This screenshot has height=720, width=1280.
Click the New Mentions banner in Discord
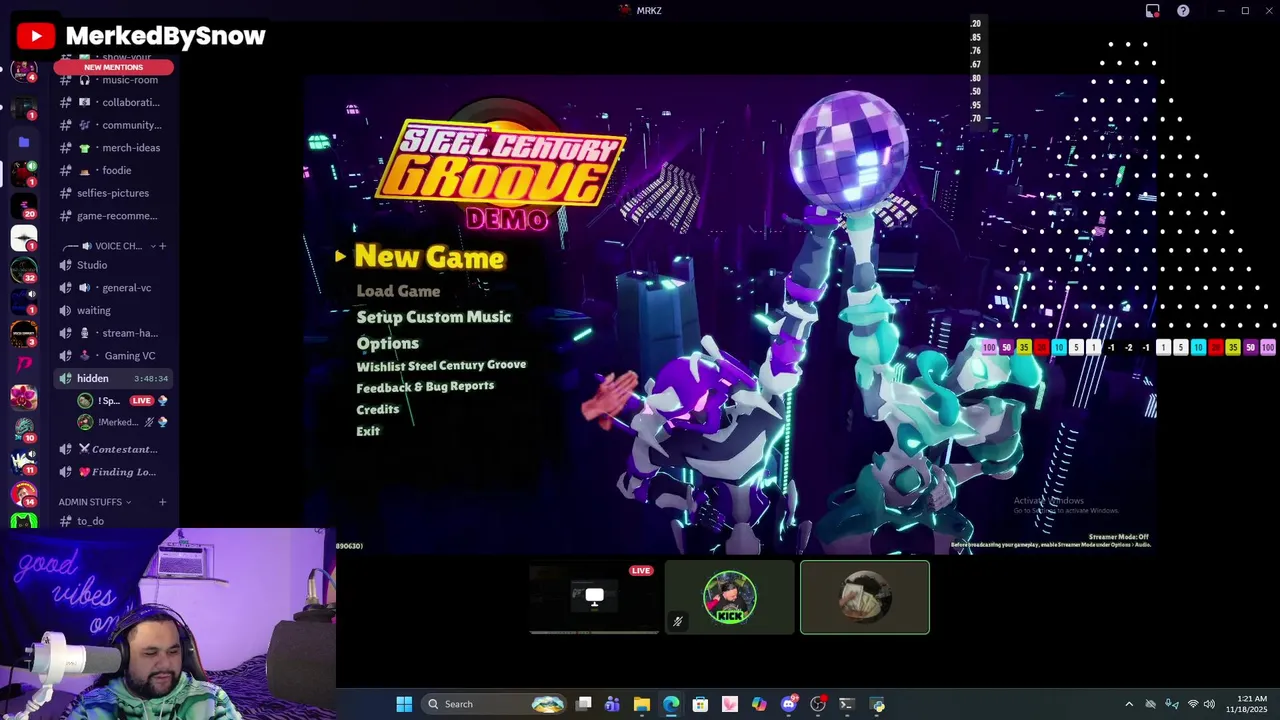[x=114, y=67]
